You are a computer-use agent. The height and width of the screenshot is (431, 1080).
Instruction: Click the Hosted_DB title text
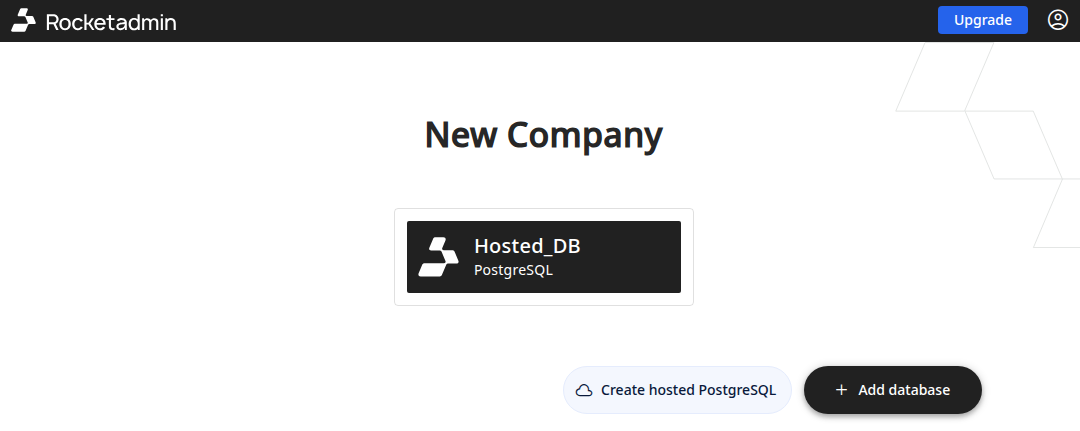click(527, 246)
